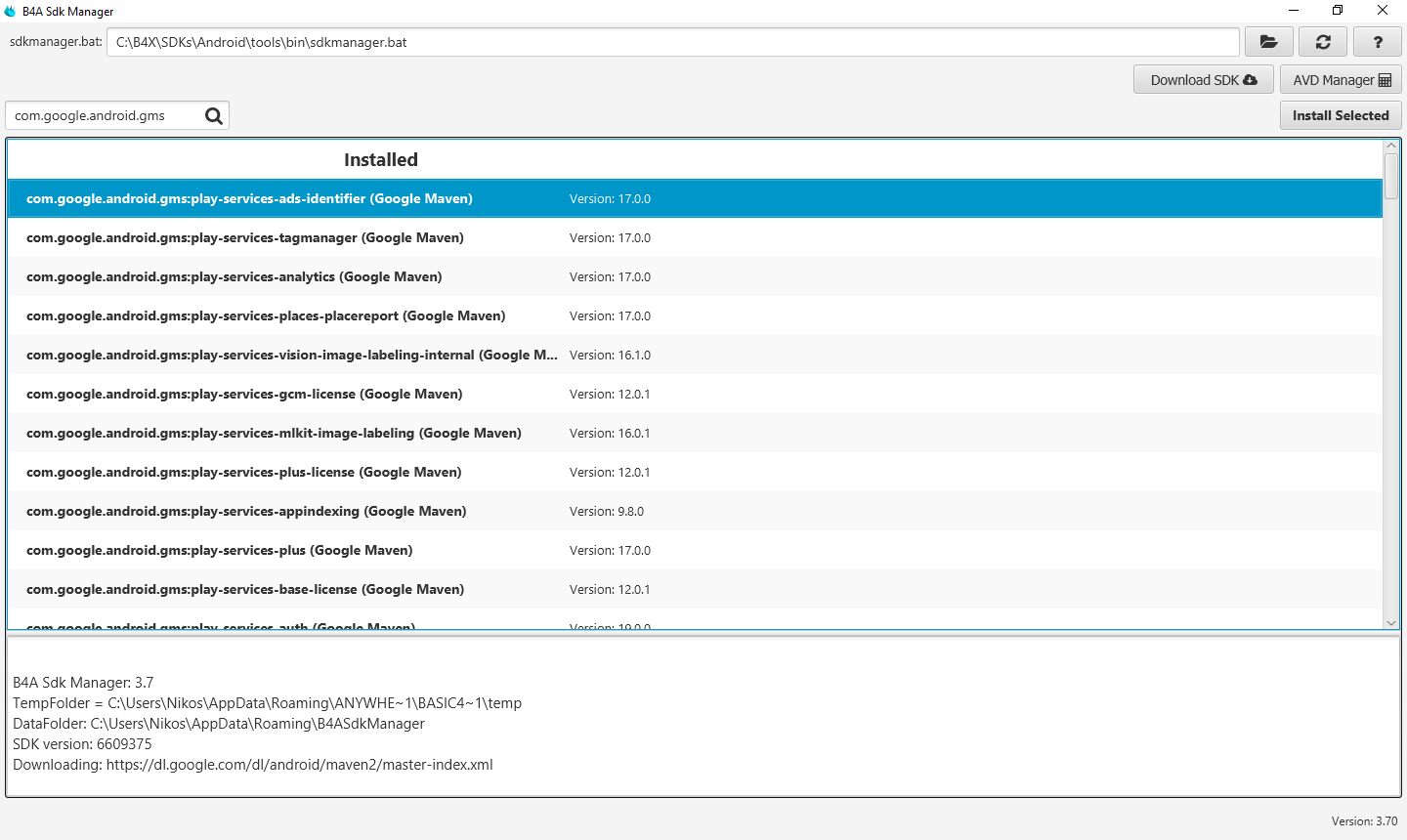Click Version: 9.8.0 value
This screenshot has height=840, width=1407.
coord(607,511)
